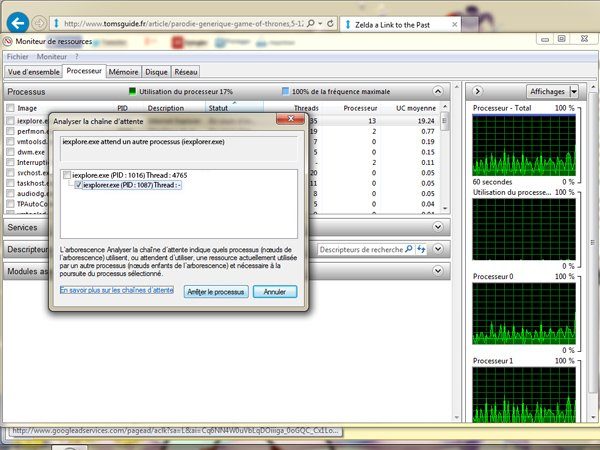
Task: Click the Processeur 0 graph
Action: [524, 314]
